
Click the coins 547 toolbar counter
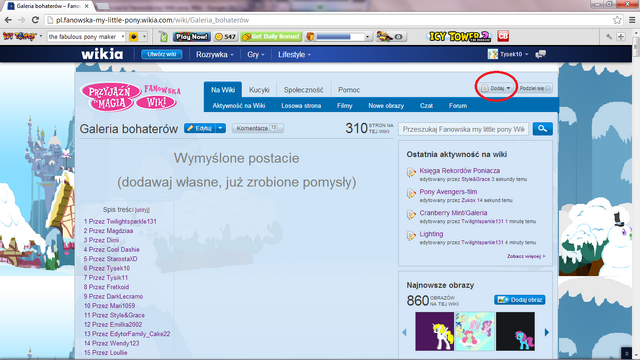point(225,37)
